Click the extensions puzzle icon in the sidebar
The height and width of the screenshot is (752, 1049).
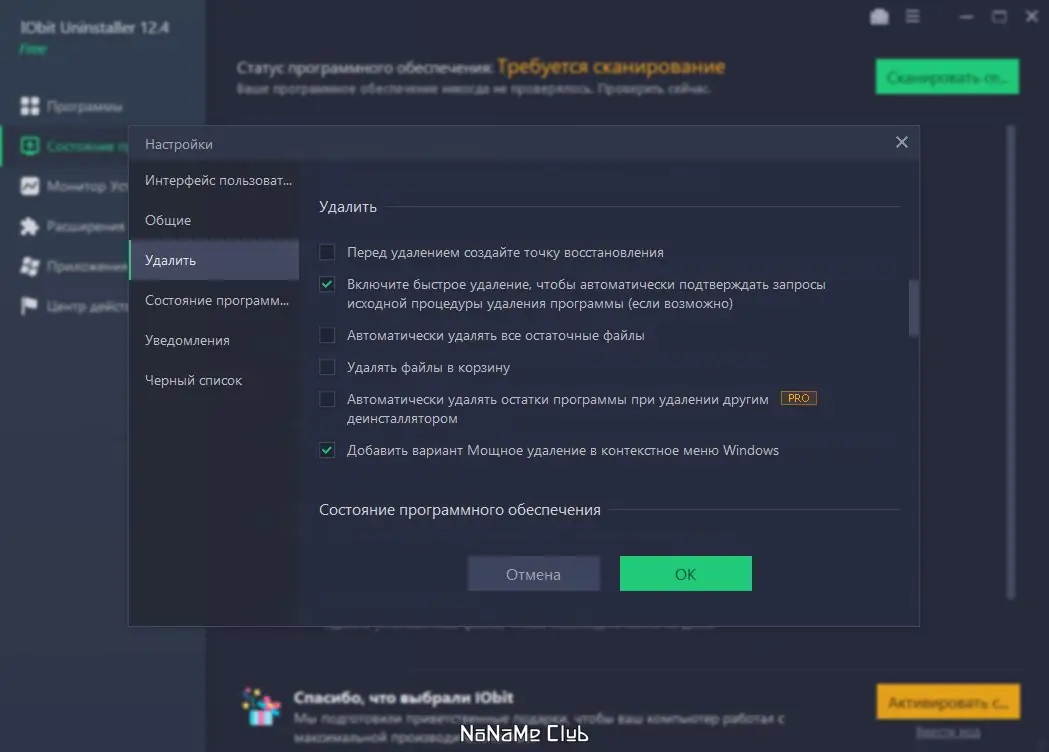pos(29,226)
